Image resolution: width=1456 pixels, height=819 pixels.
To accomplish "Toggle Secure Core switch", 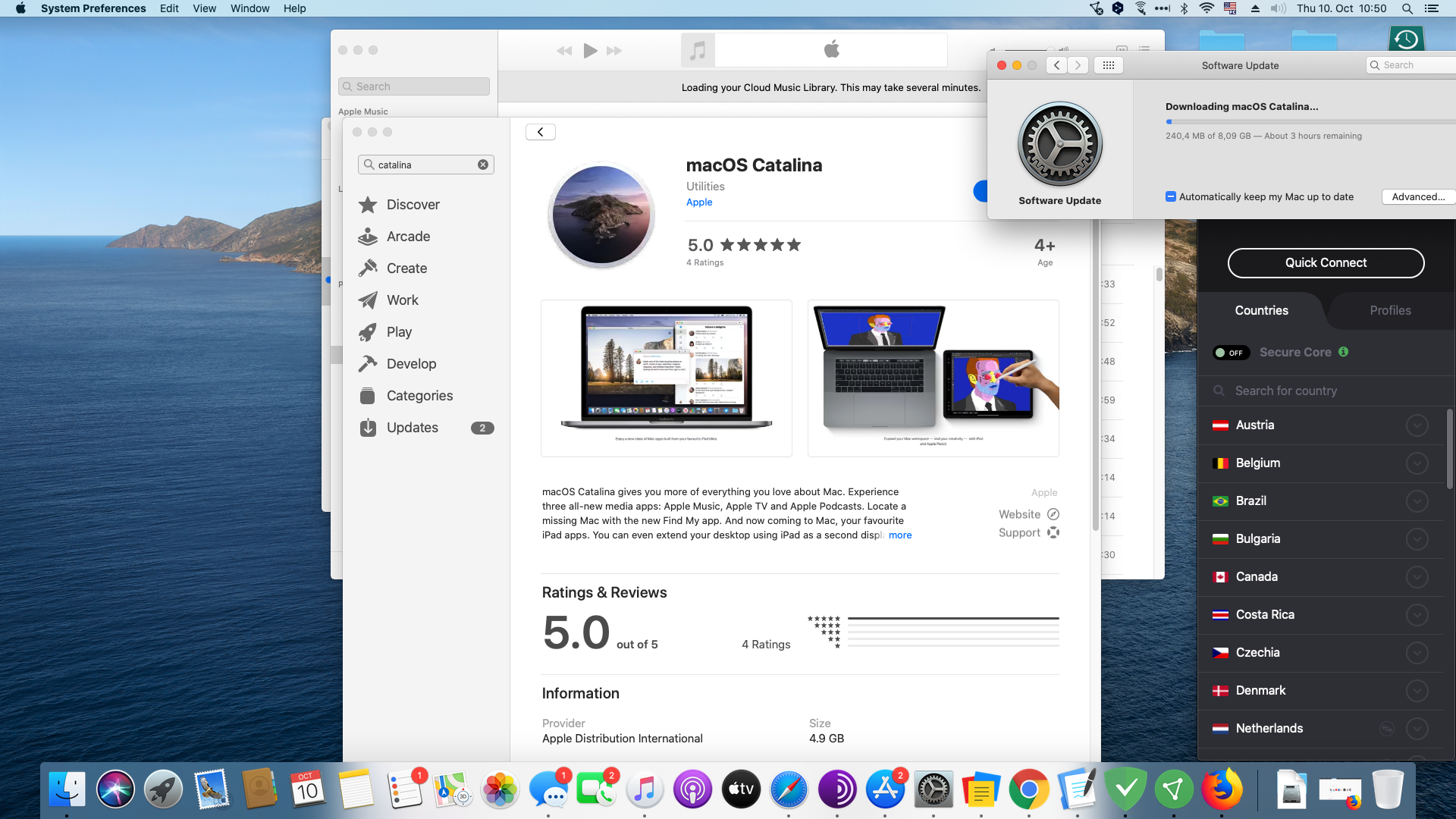I will (x=1231, y=353).
